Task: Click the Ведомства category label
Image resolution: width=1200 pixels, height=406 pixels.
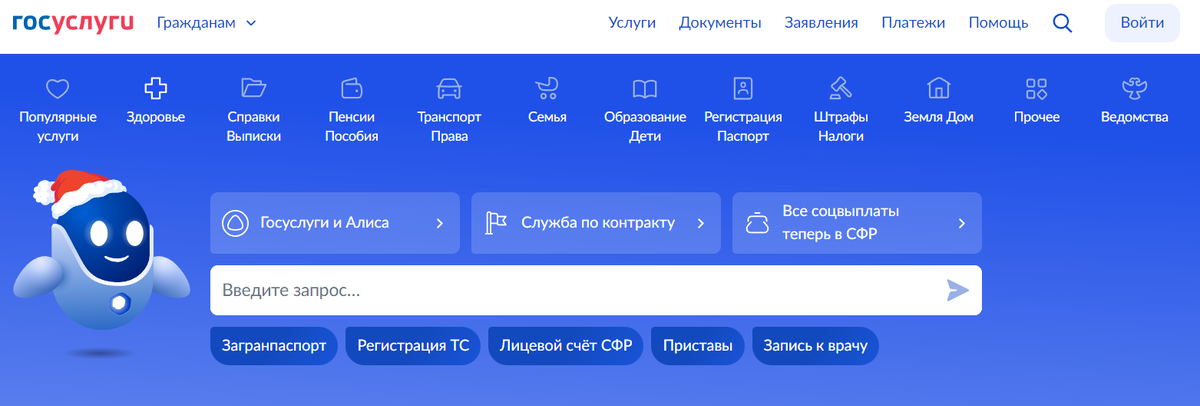Action: pos(1134,117)
